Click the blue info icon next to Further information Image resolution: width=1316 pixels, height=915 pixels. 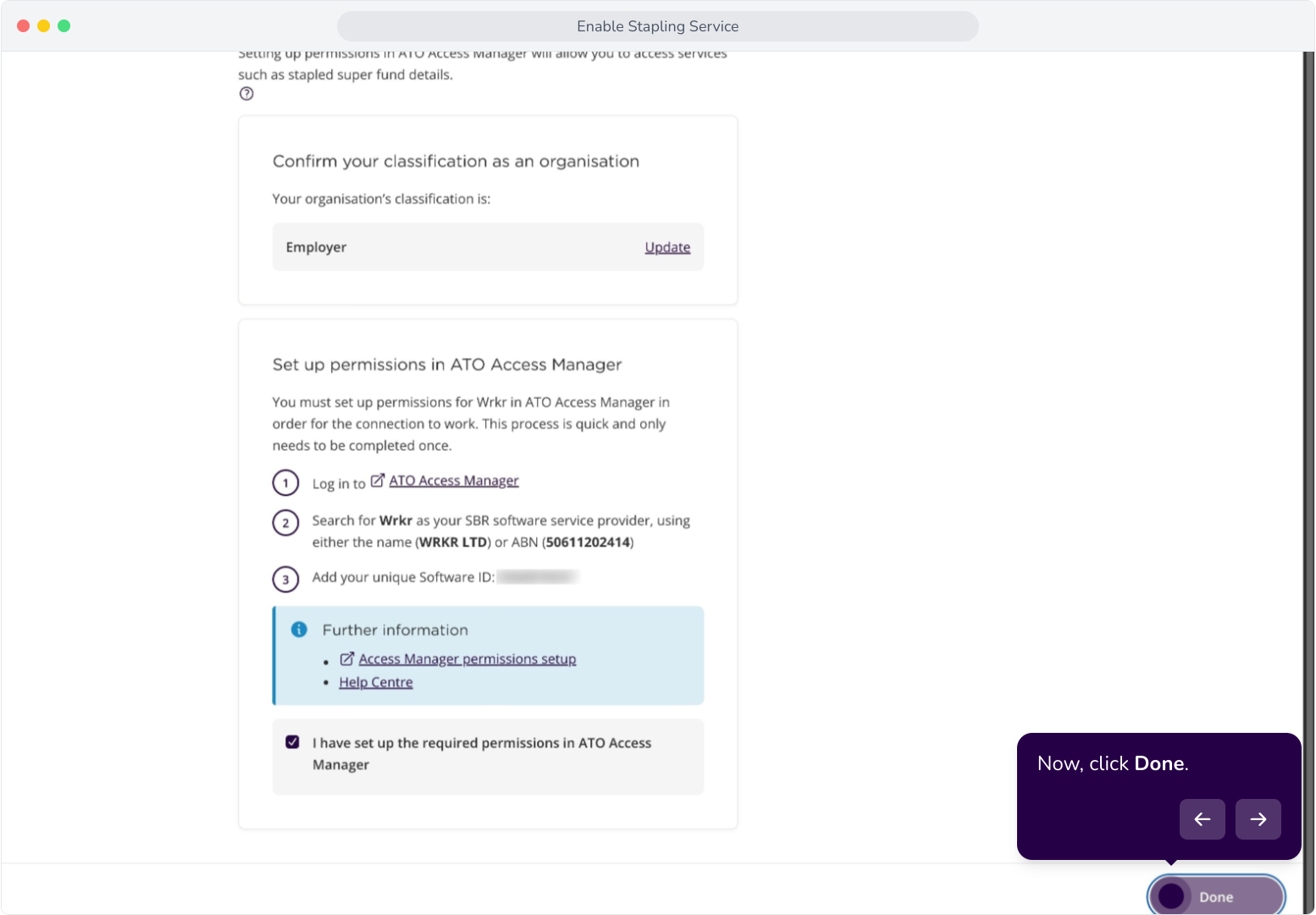pyautogui.click(x=299, y=629)
